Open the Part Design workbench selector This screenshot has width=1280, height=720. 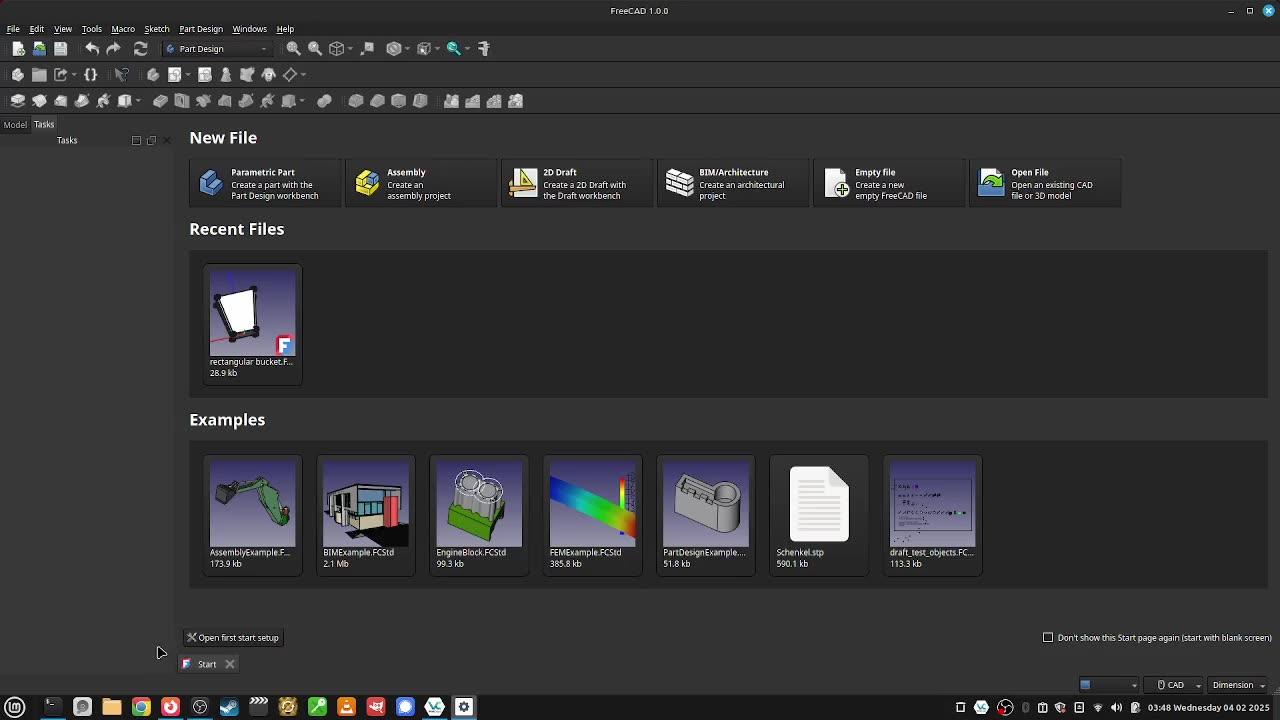217,48
